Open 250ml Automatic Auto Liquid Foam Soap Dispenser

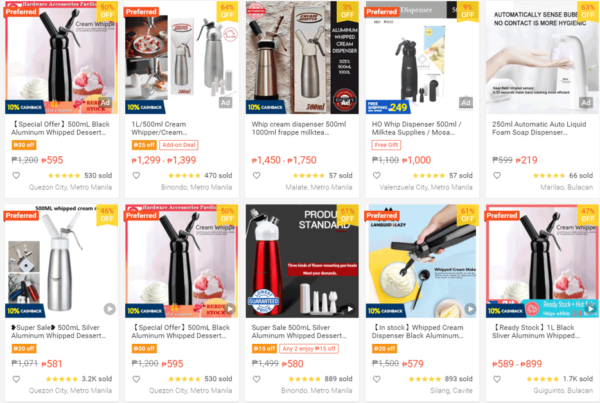tap(539, 128)
